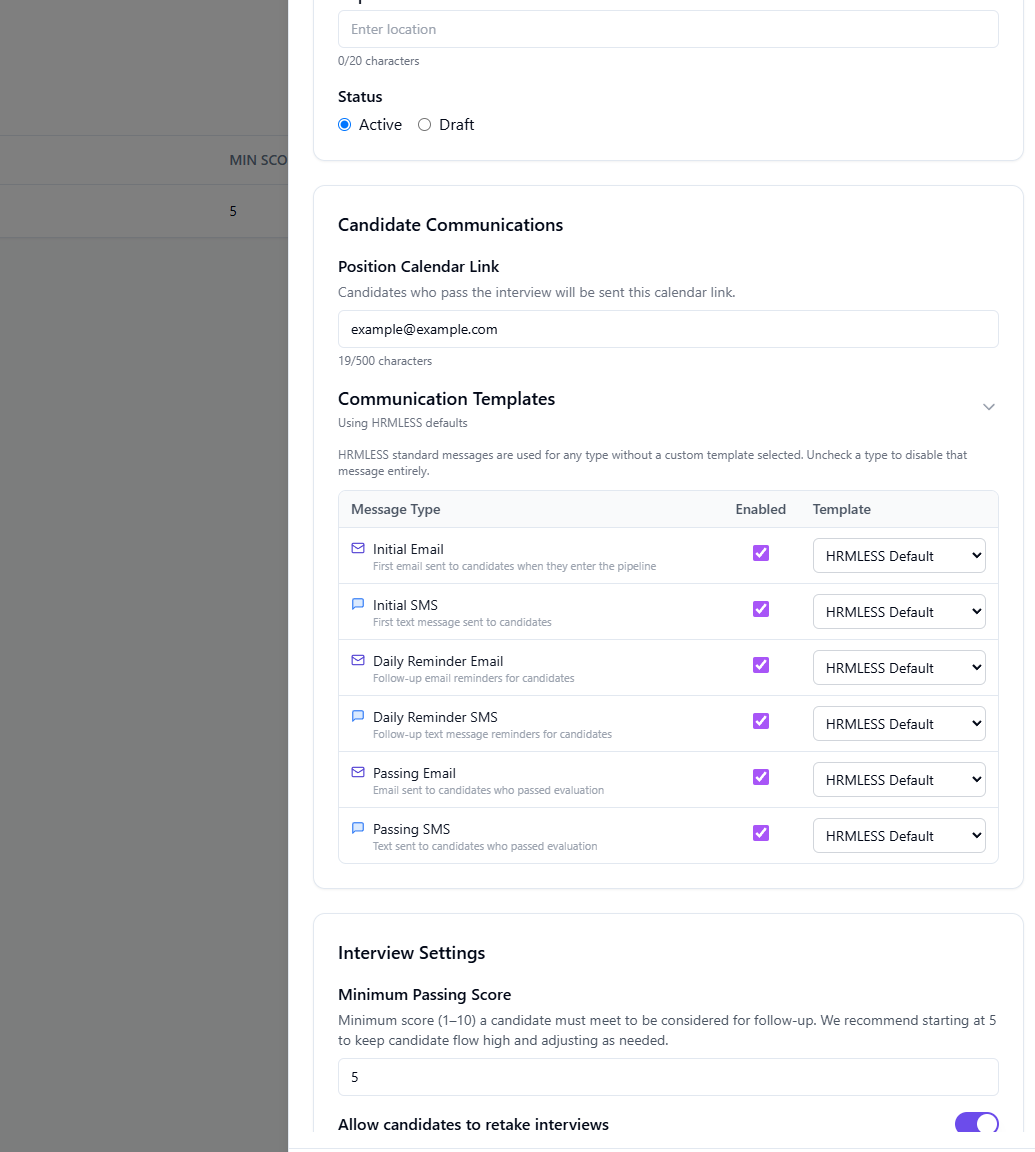Open the Initial Email template dropdown
The width and height of the screenshot is (1035, 1152).
899,556
